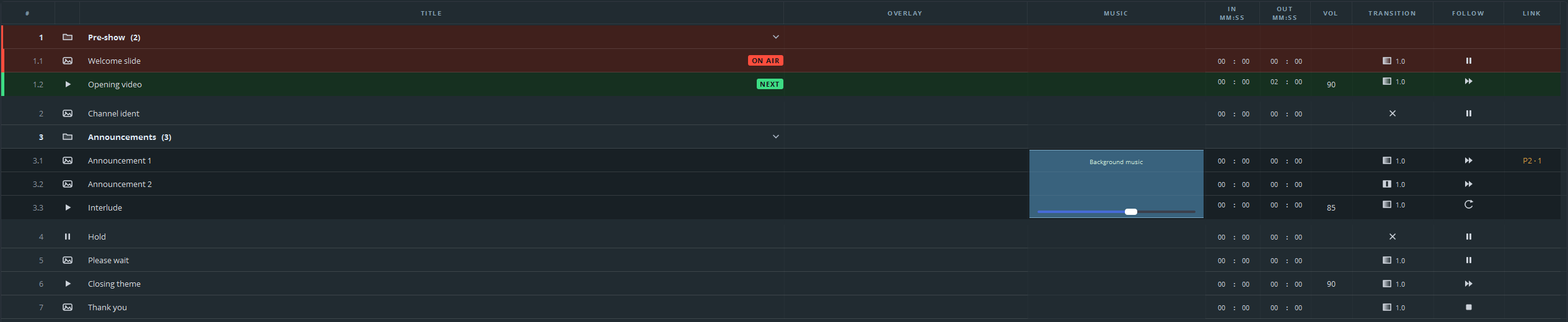This screenshot has width=1568, height=322.
Task: Click the Background music block label
Action: coord(1116,162)
